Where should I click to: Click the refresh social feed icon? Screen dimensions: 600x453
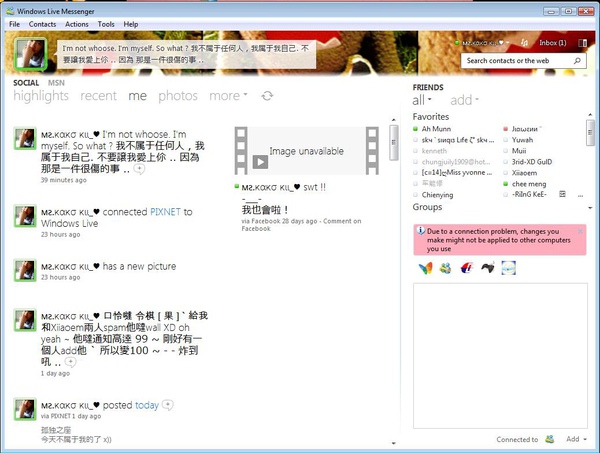tap(267, 96)
